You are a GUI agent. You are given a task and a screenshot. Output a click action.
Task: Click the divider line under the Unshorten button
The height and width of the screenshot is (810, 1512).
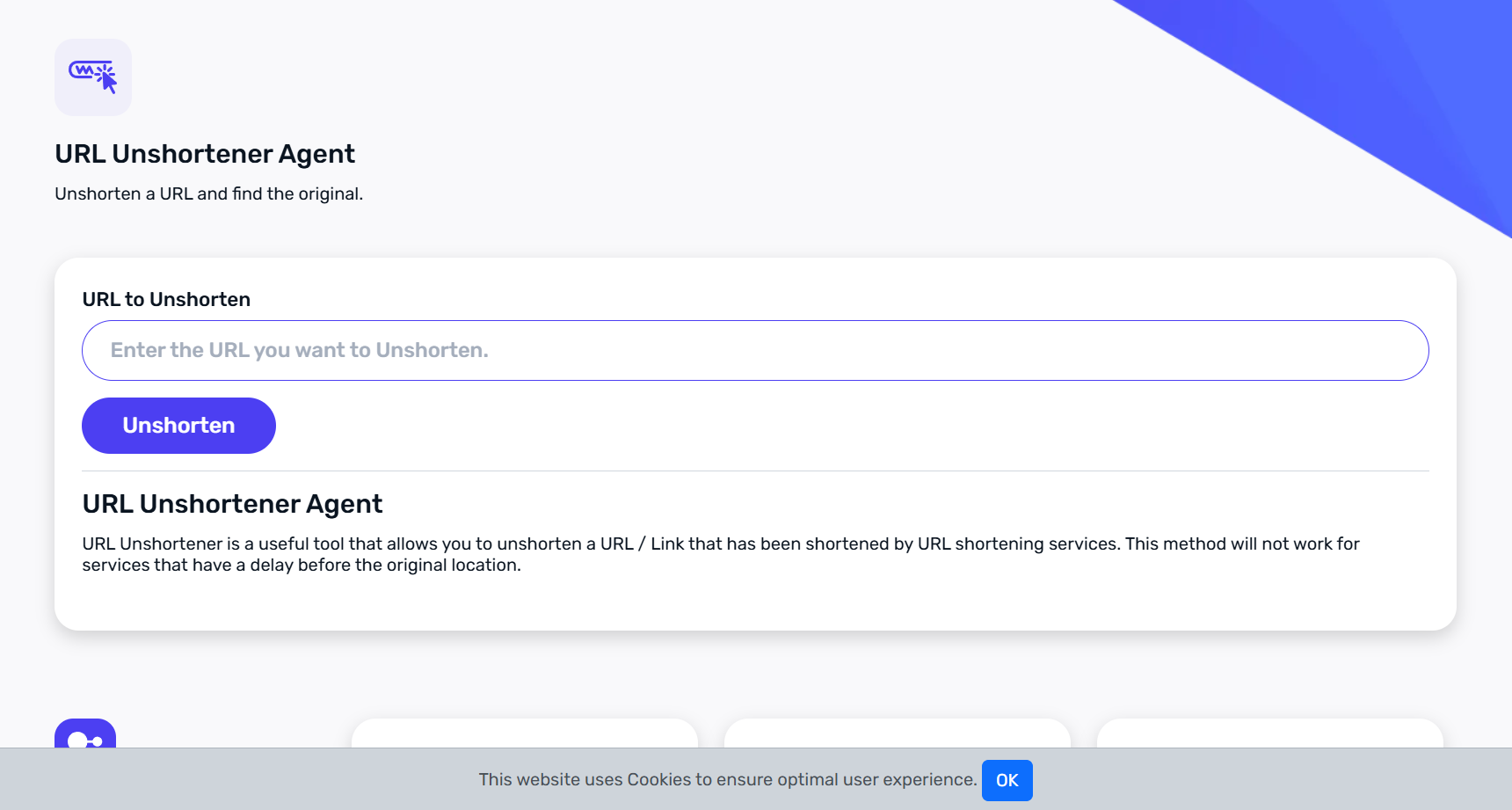[754, 471]
